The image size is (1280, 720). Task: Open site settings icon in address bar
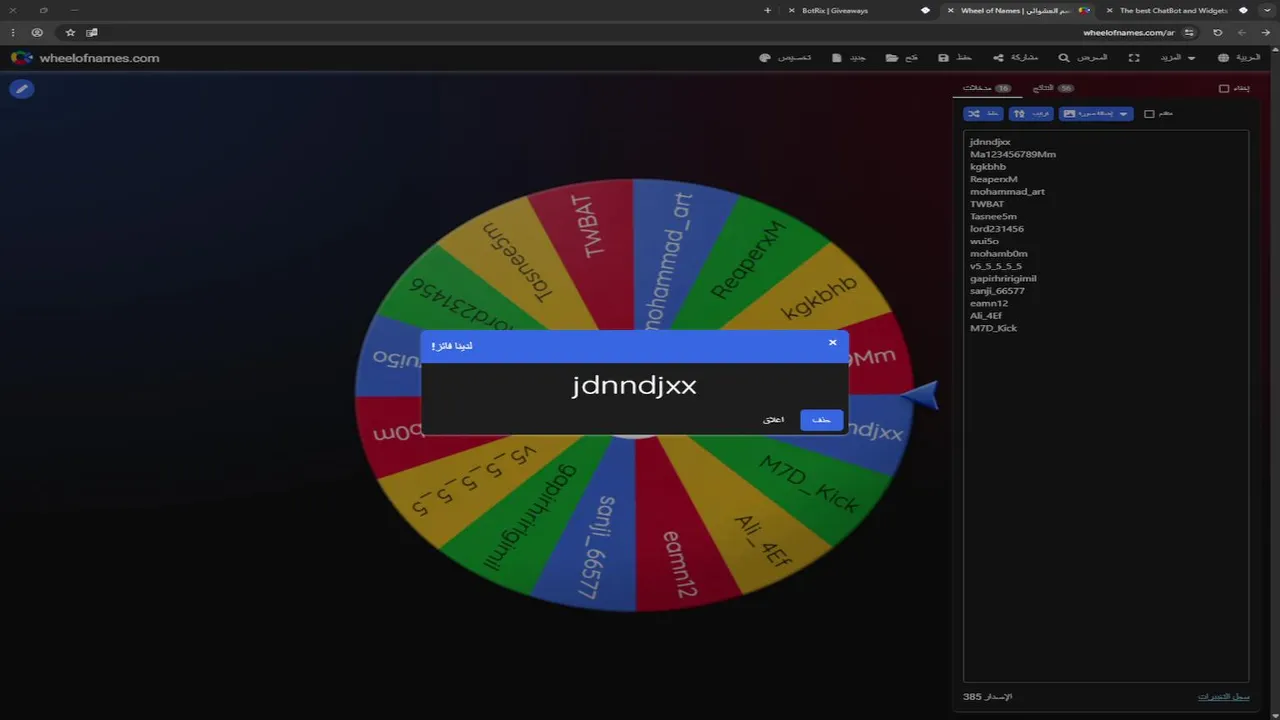(x=1189, y=33)
